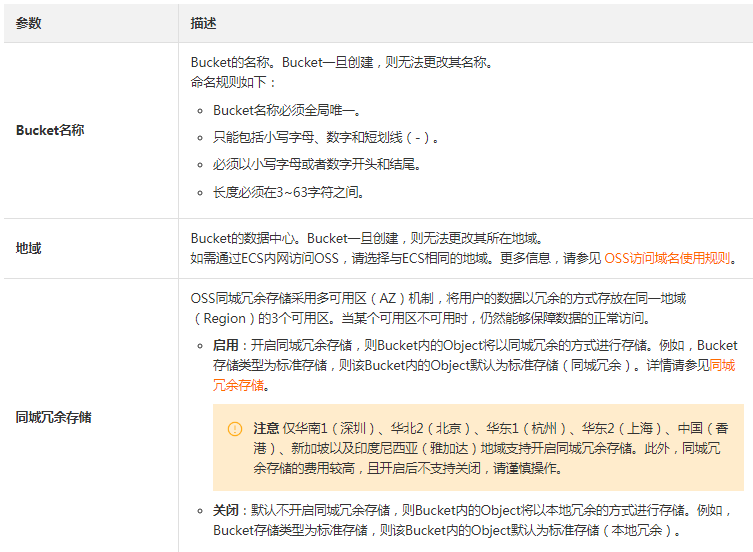Viewport: 753px width, 552px height.
Task: Select sentence 'Bucket的数据中心' in 地域 row
Action: (x=245, y=238)
